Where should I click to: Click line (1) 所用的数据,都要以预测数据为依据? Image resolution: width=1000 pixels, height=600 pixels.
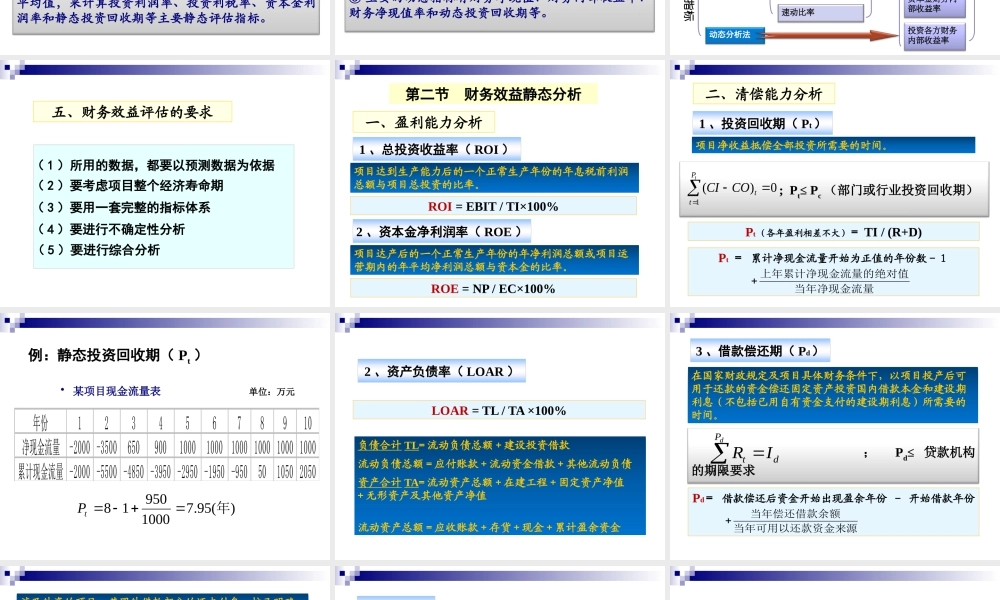coord(156,165)
